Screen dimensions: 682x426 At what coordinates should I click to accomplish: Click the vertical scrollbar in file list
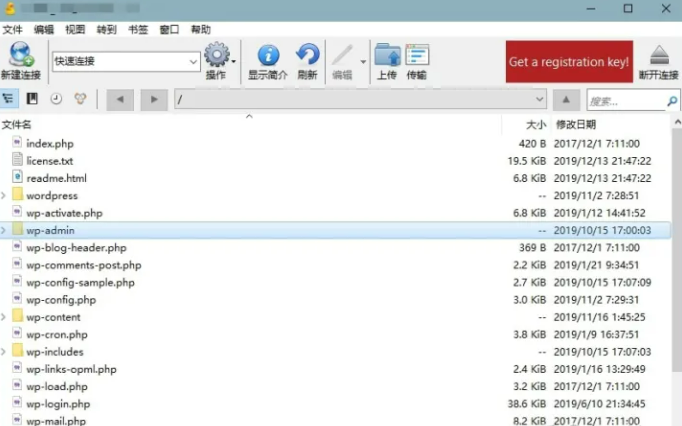[x=677, y=250]
